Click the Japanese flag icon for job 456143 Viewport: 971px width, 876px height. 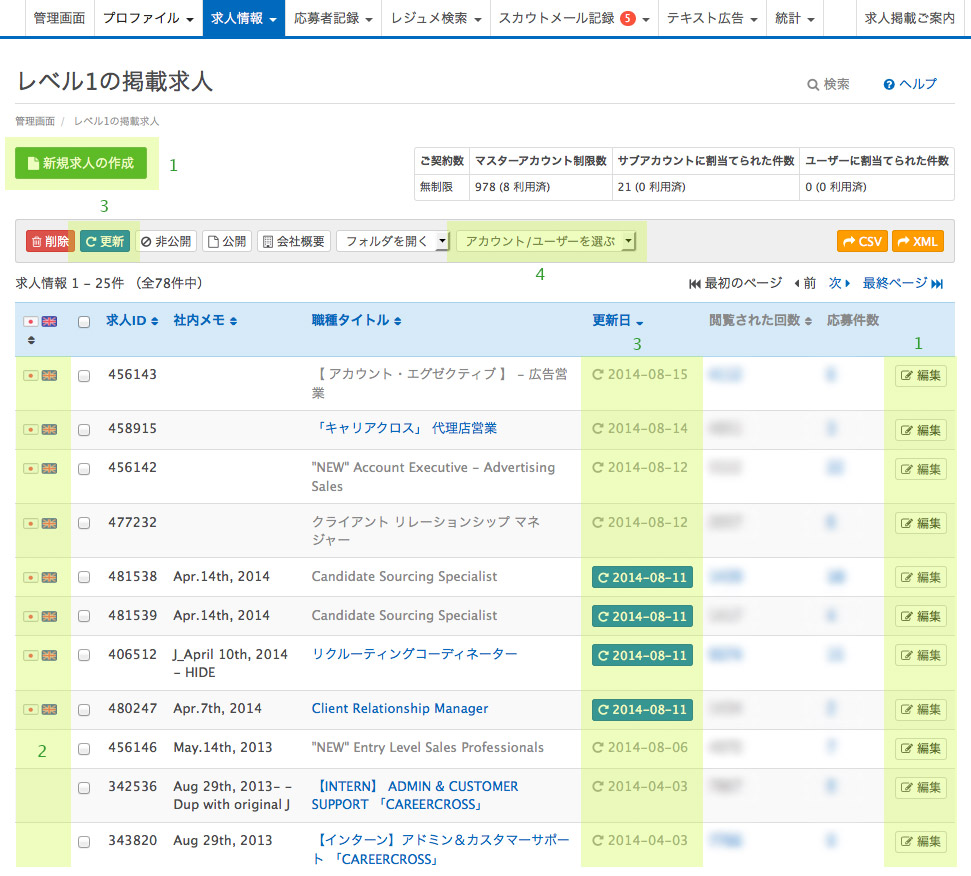coord(30,375)
